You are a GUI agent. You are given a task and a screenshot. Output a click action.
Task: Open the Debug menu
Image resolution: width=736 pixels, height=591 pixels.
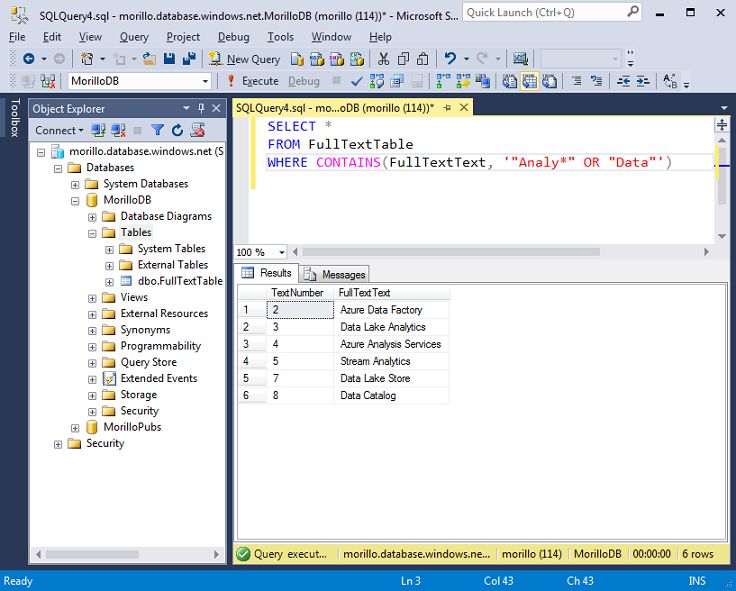click(233, 37)
